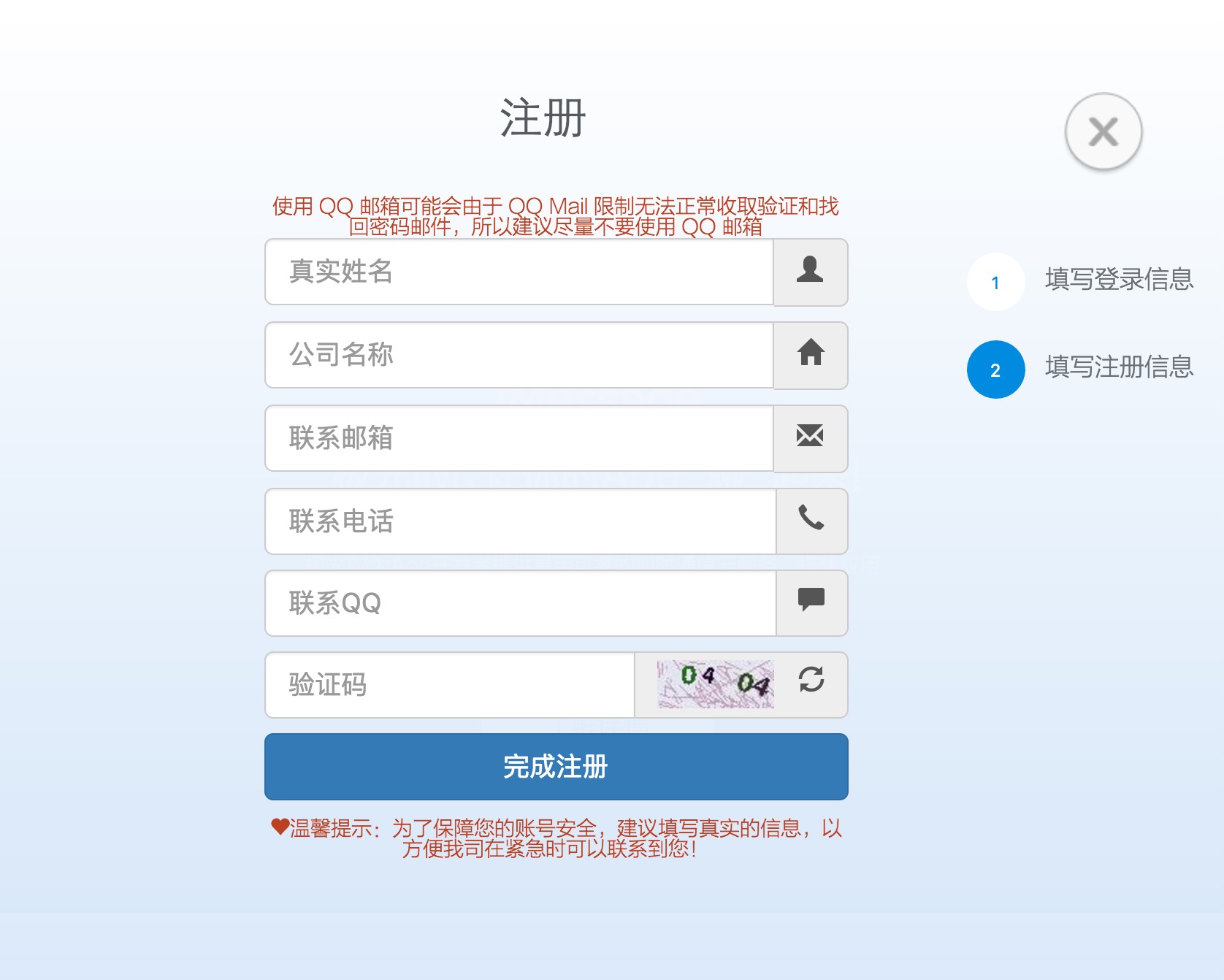This screenshot has height=980, width=1224.
Task: Refresh the captcha image
Action: point(811,679)
